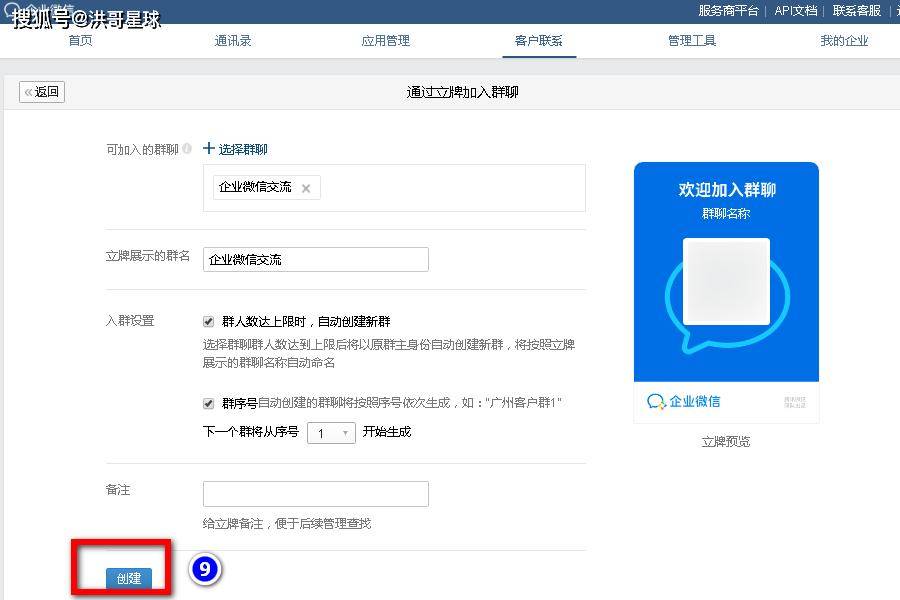This screenshot has height=600, width=900.
Task: Click the 联系客服 link
Action: [x=856, y=10]
